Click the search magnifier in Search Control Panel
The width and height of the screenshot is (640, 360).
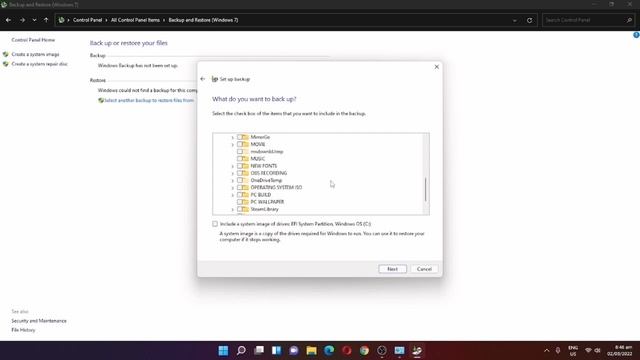click(629, 20)
